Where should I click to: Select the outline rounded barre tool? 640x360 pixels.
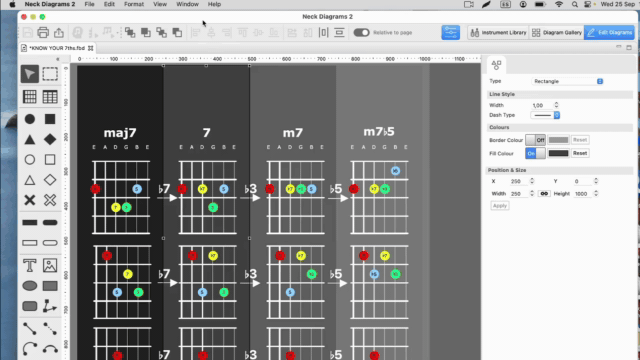[50, 243]
